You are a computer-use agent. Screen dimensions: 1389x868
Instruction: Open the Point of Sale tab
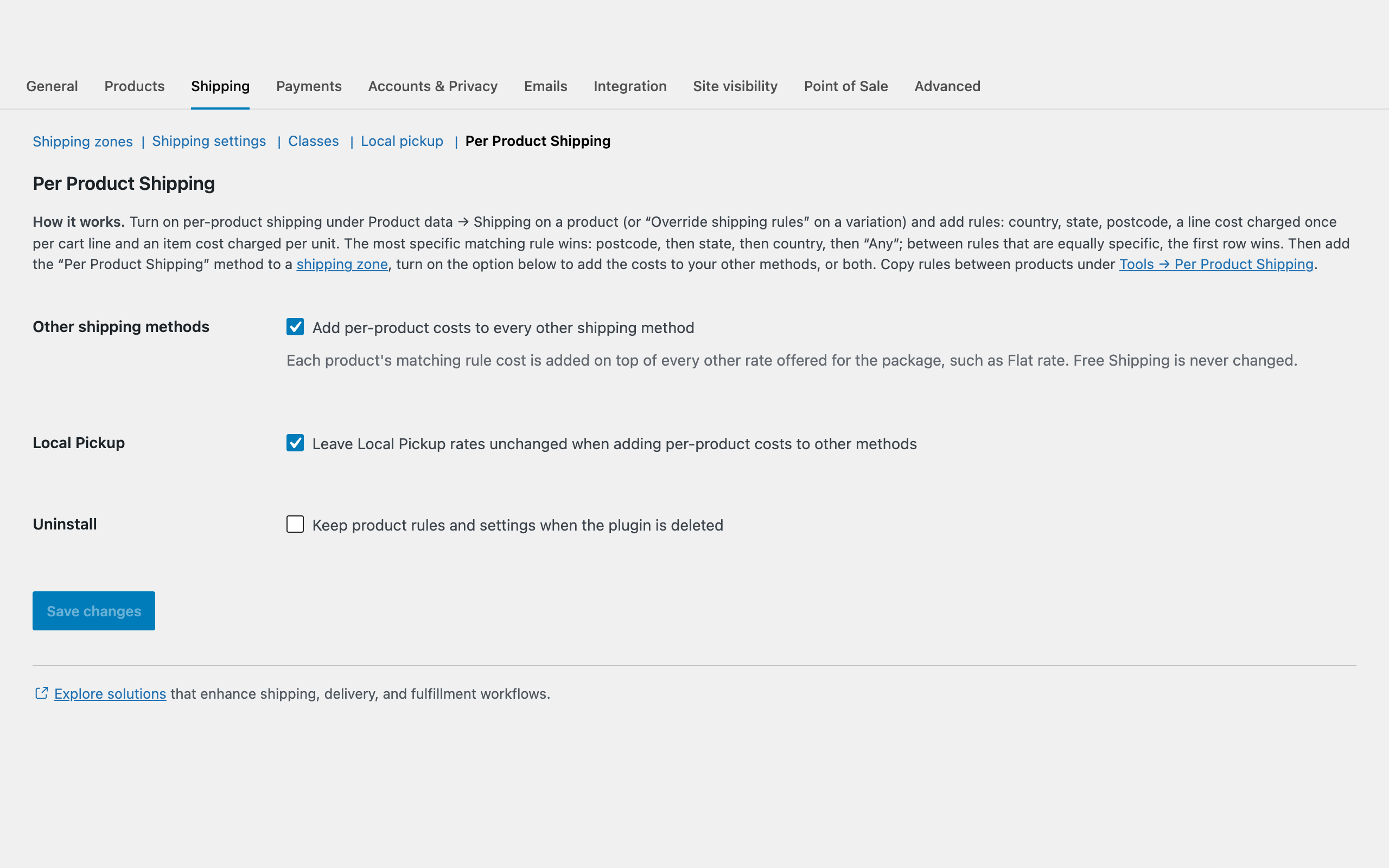pos(845,86)
